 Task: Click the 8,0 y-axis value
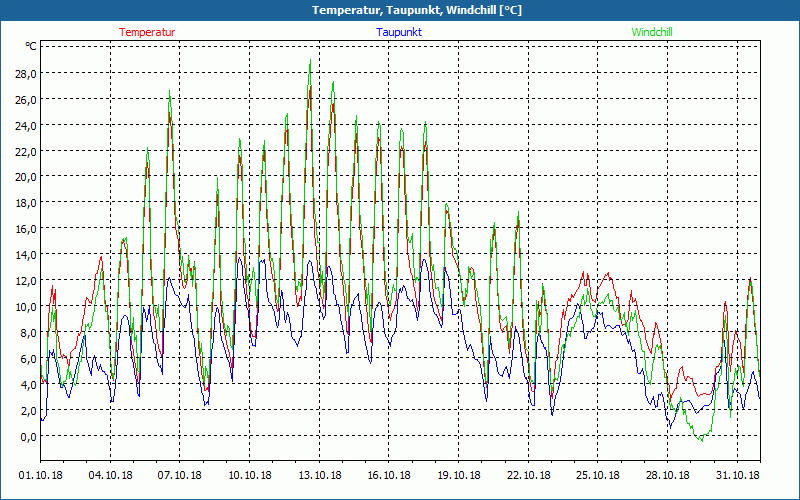(29, 333)
